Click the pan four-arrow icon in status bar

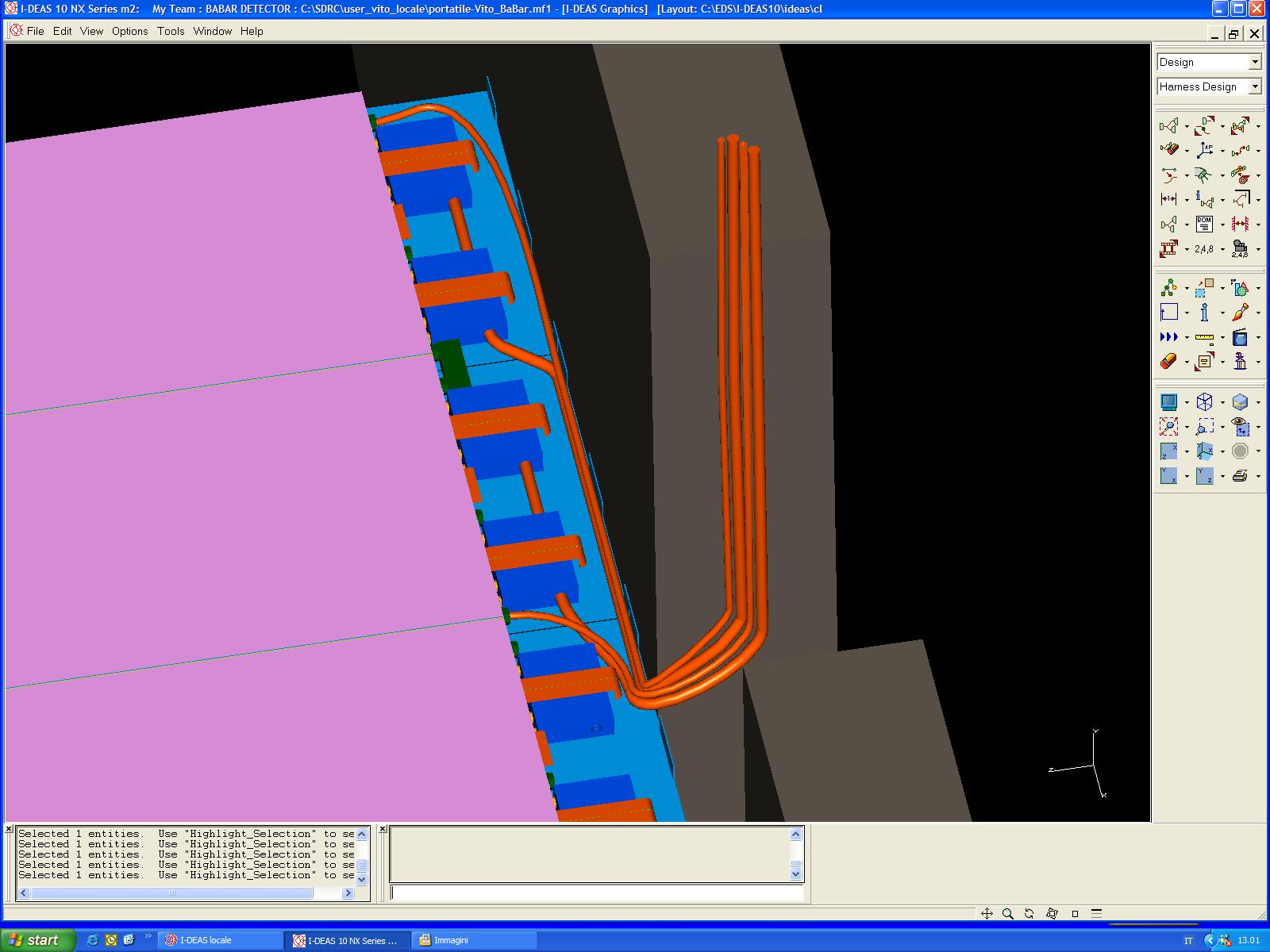tap(987, 913)
